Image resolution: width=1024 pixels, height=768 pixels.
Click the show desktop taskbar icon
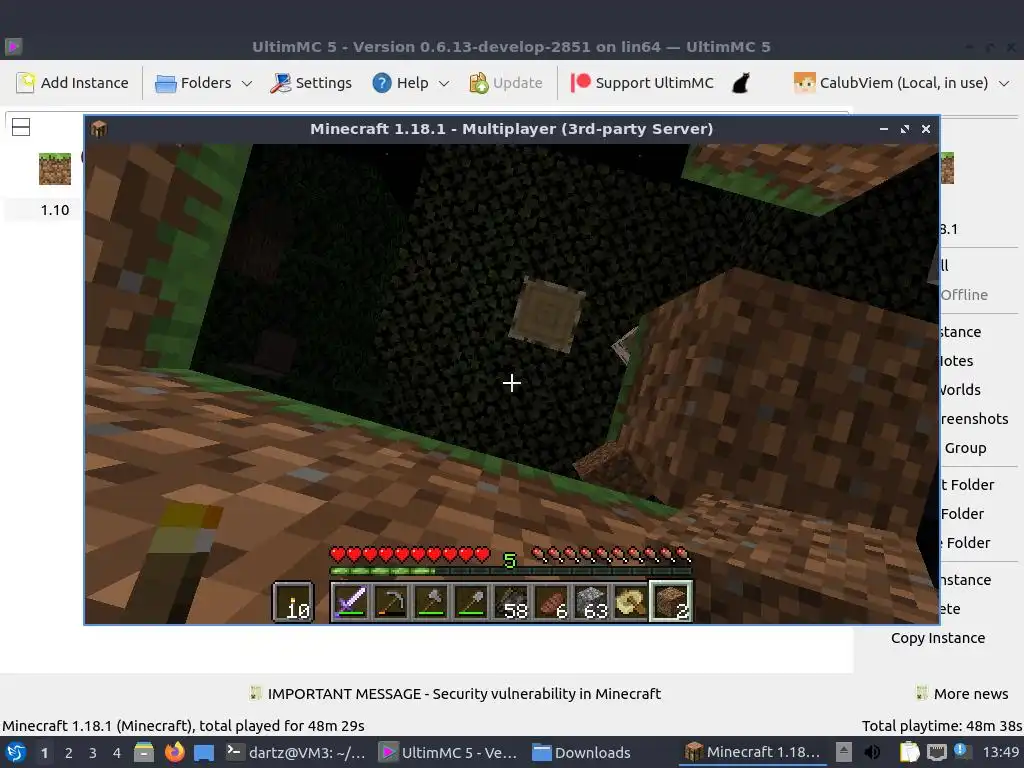tap(204, 753)
